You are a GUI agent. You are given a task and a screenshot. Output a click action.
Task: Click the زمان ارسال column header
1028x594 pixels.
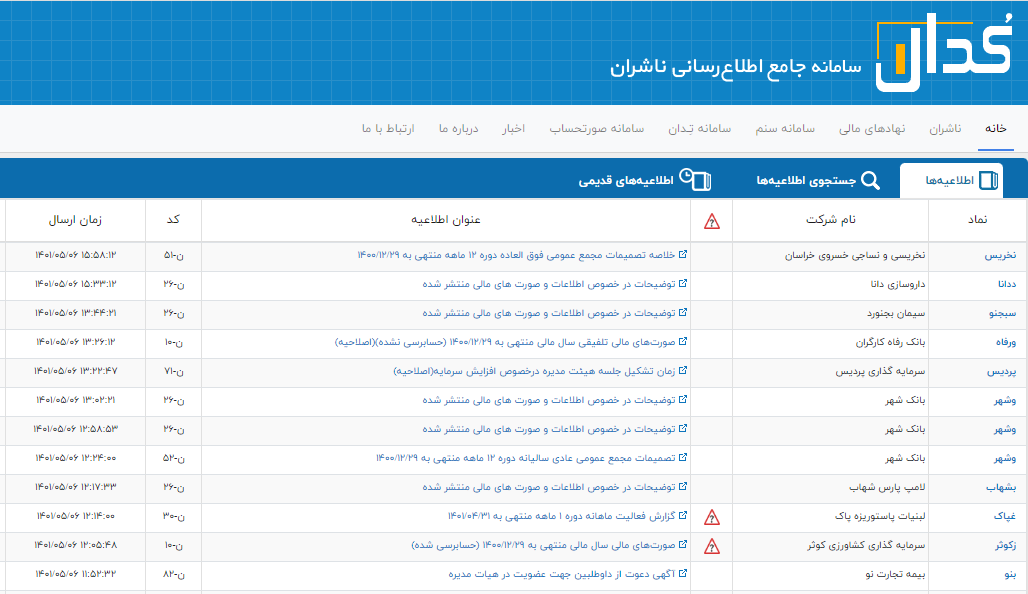(75, 220)
